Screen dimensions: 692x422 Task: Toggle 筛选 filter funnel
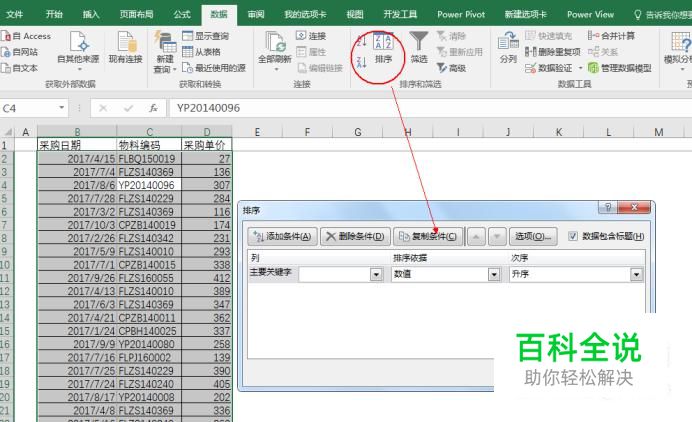coord(419,48)
